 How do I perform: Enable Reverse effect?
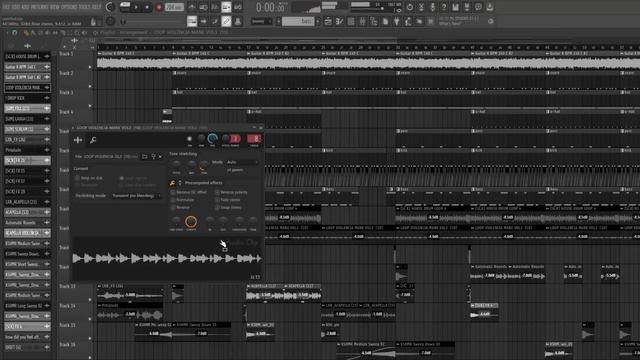coord(173,207)
